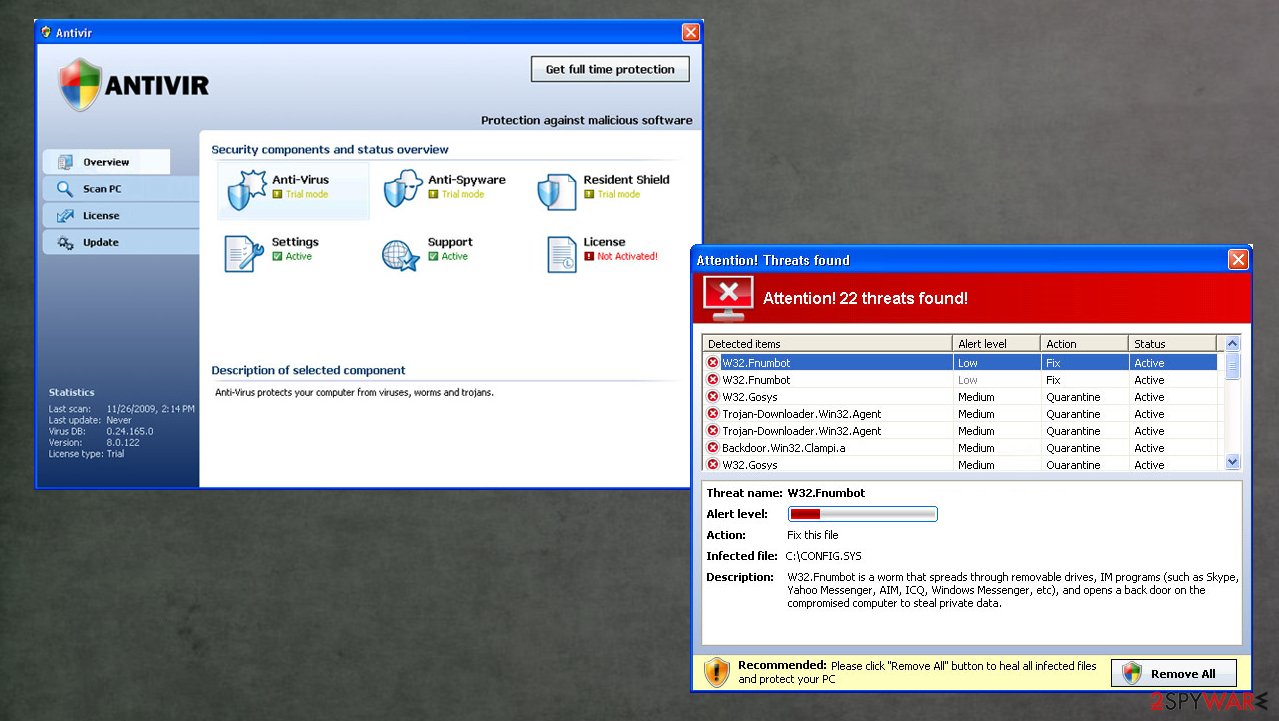Click the Anti-Spyware component label
Screen dimensions: 1279x721
click(467, 180)
